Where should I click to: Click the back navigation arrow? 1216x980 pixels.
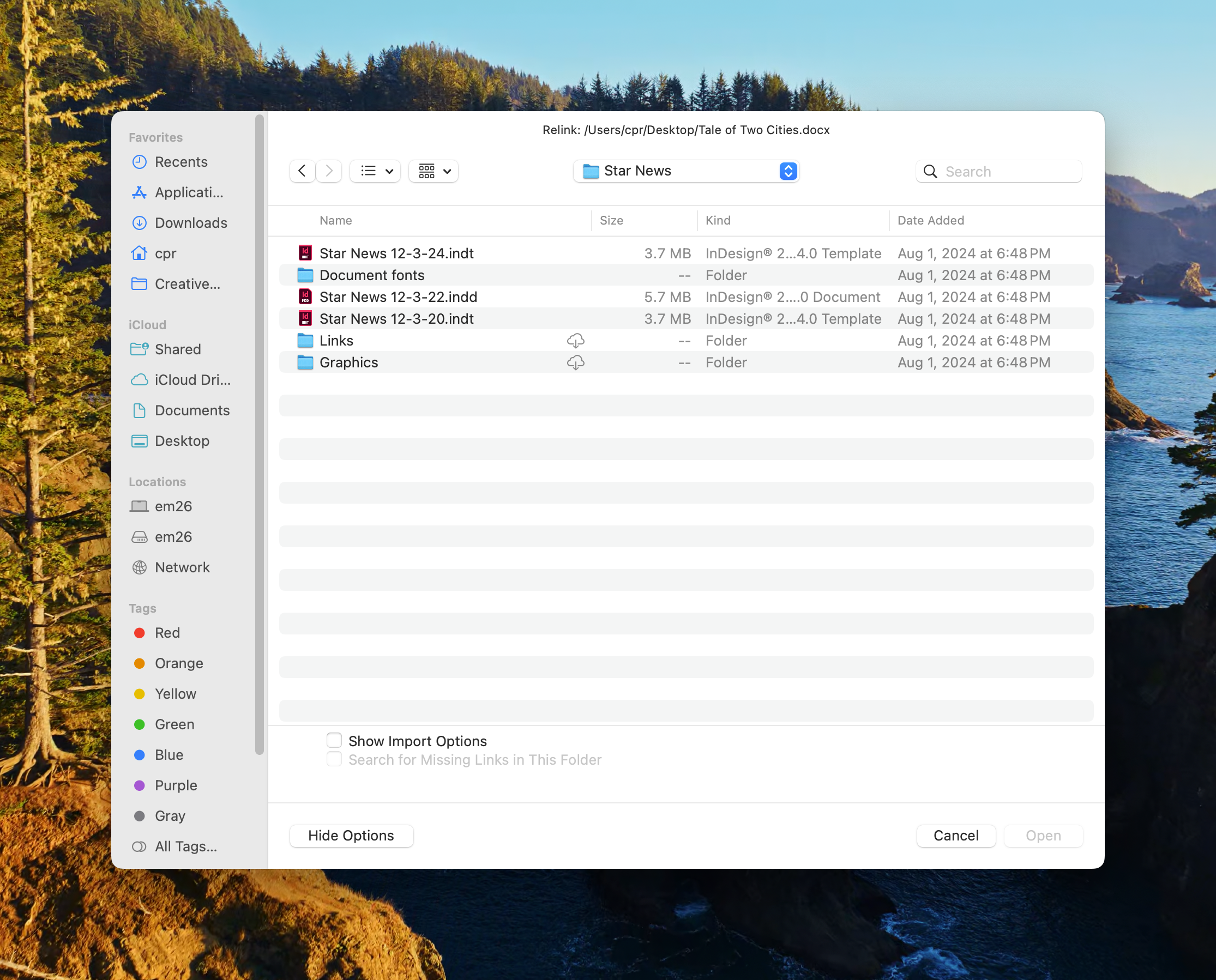tap(302, 171)
